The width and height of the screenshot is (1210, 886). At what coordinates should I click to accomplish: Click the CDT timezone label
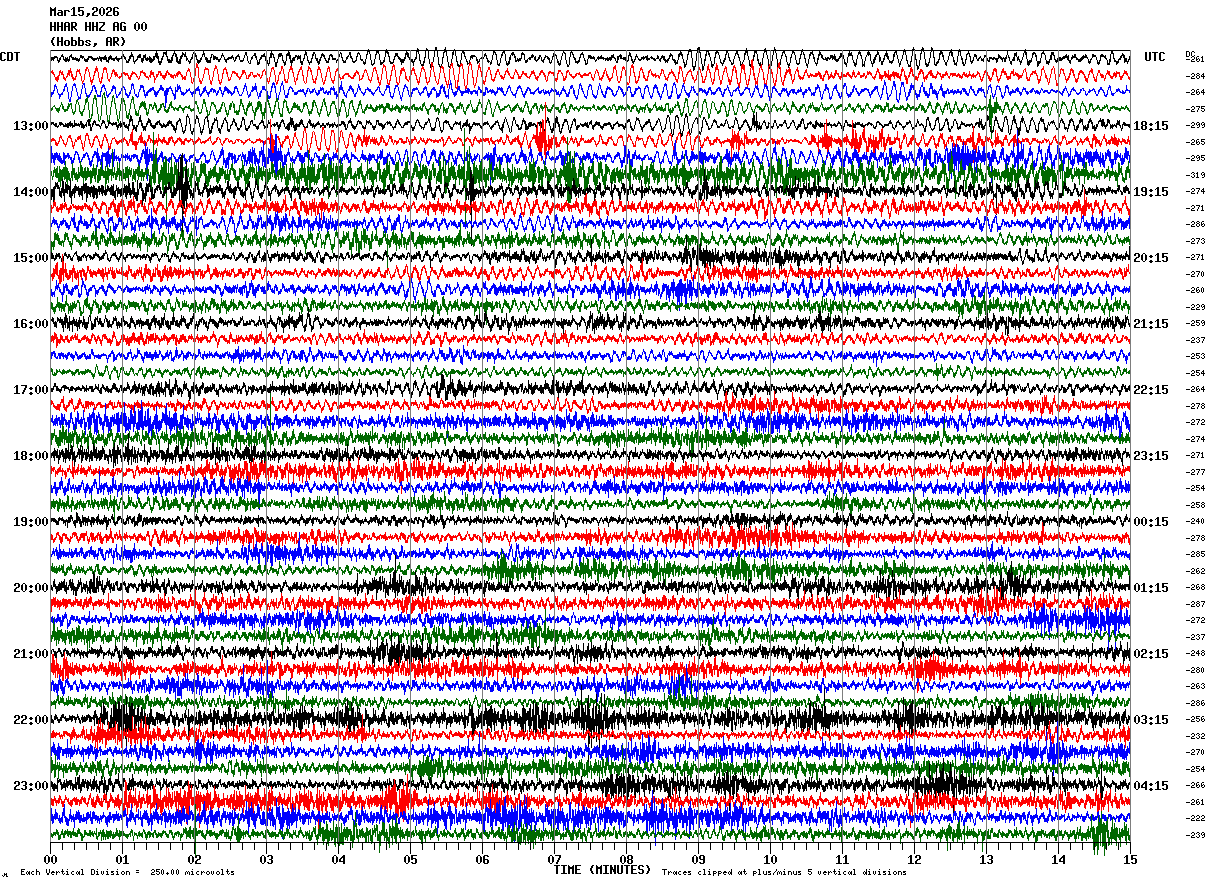(10, 57)
